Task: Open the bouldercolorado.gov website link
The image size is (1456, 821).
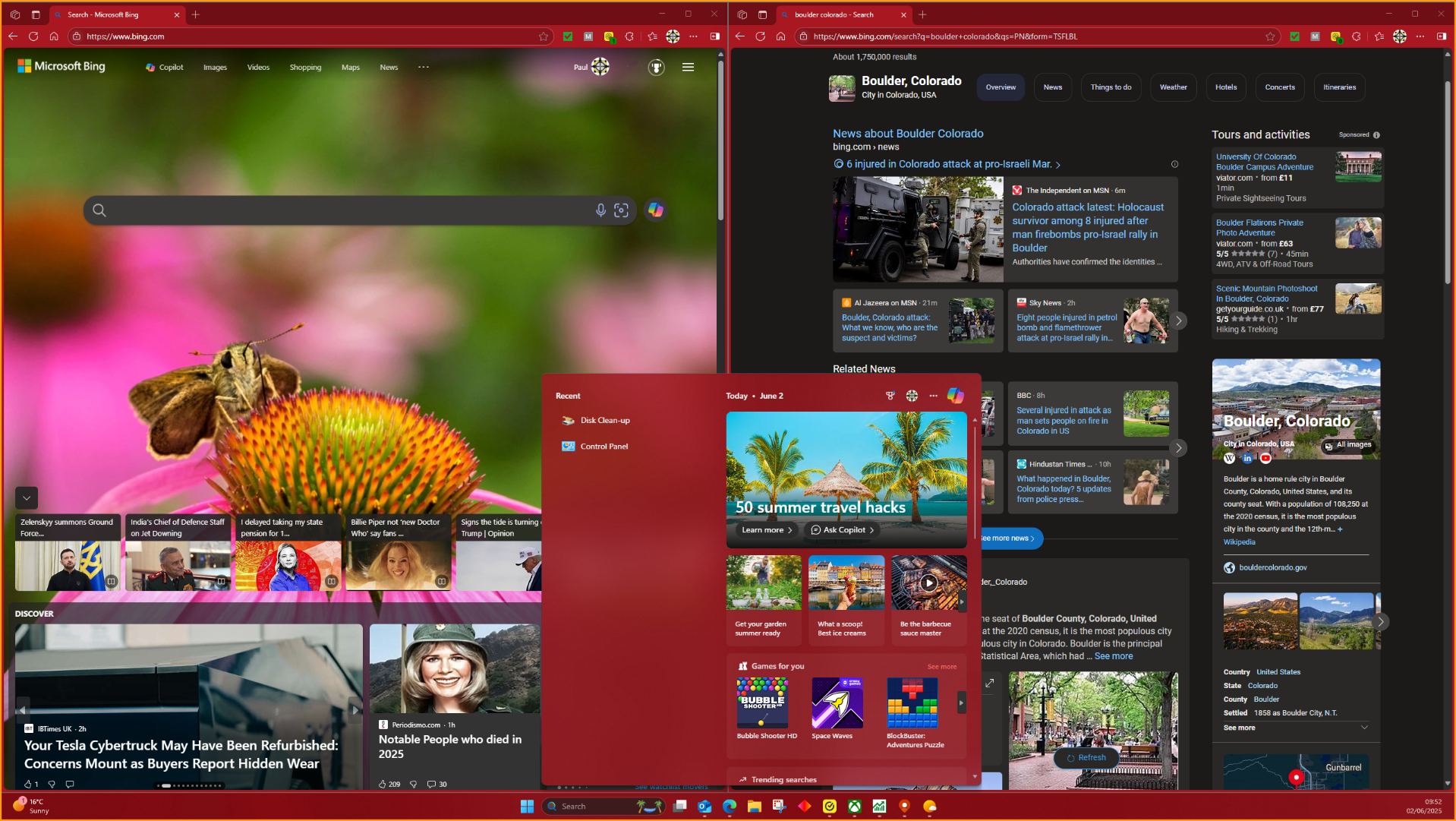Action: [x=1273, y=568]
